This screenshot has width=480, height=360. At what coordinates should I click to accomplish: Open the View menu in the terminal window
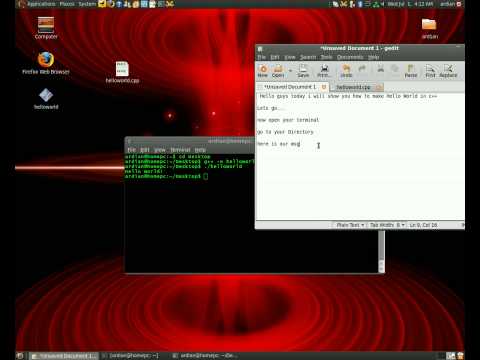point(160,150)
